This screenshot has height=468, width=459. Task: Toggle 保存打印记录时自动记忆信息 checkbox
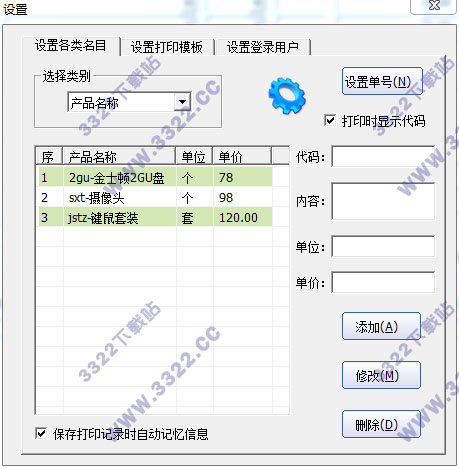pos(41,433)
